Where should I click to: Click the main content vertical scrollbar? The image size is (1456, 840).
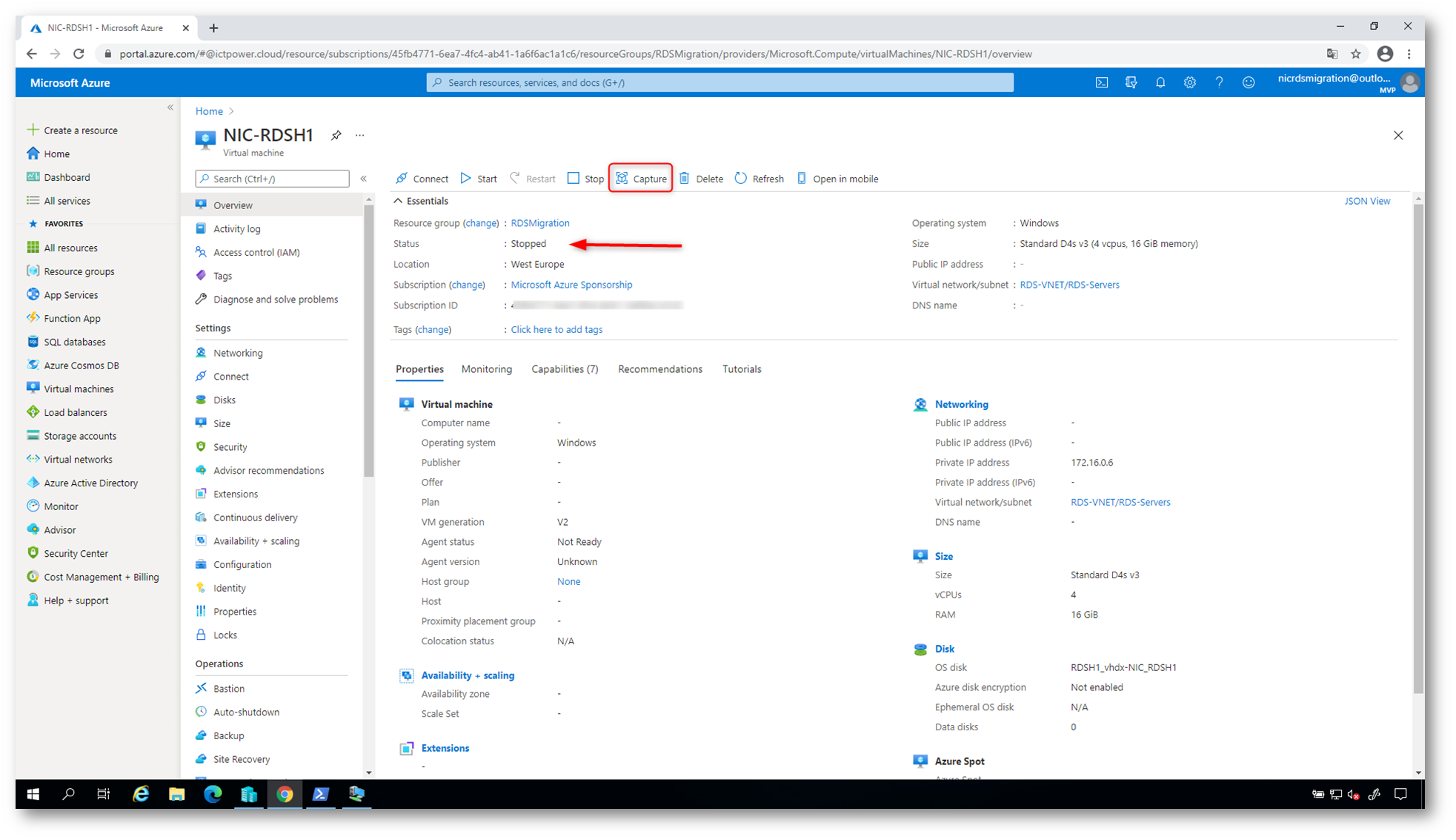click(1418, 449)
